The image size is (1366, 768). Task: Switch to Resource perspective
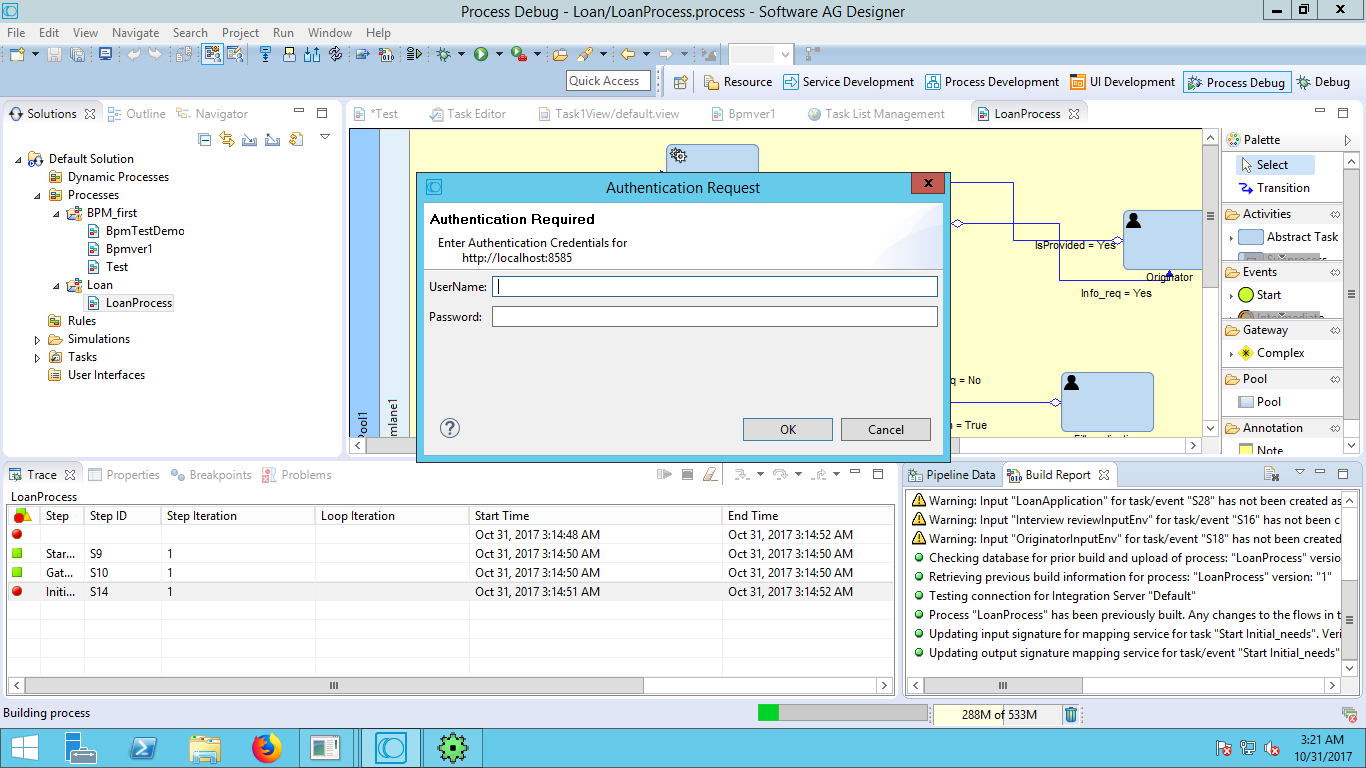tap(738, 82)
